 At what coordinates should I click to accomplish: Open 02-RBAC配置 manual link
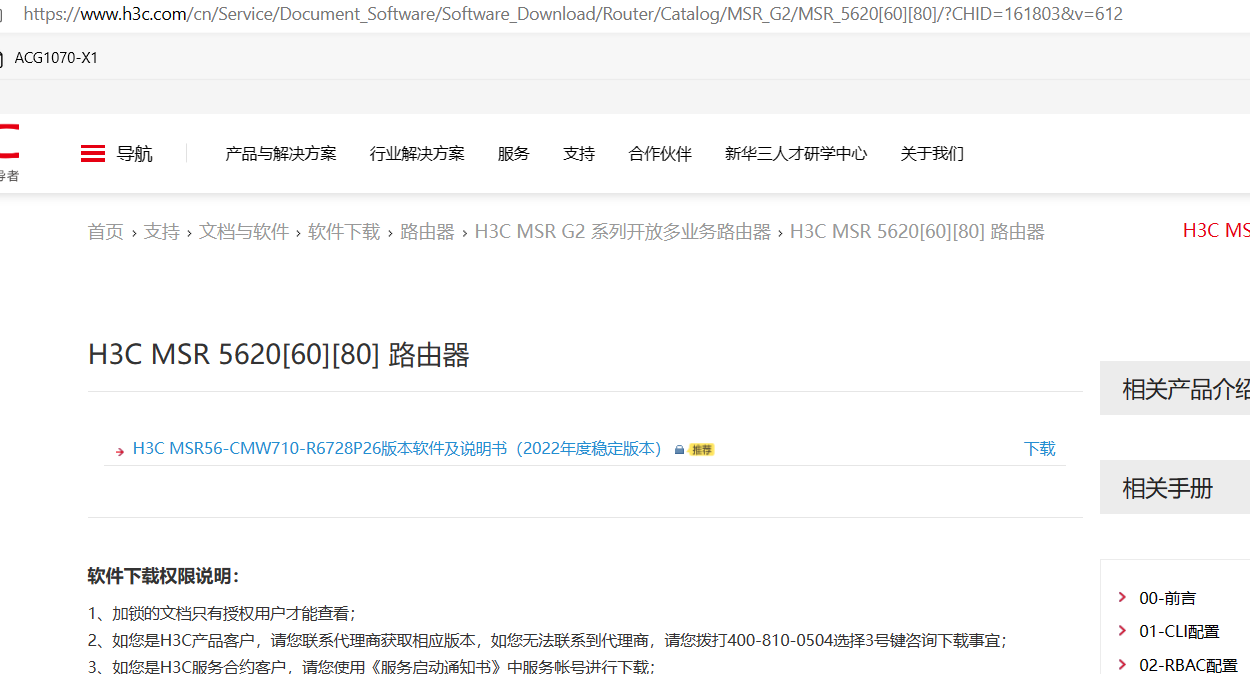(x=1189, y=665)
